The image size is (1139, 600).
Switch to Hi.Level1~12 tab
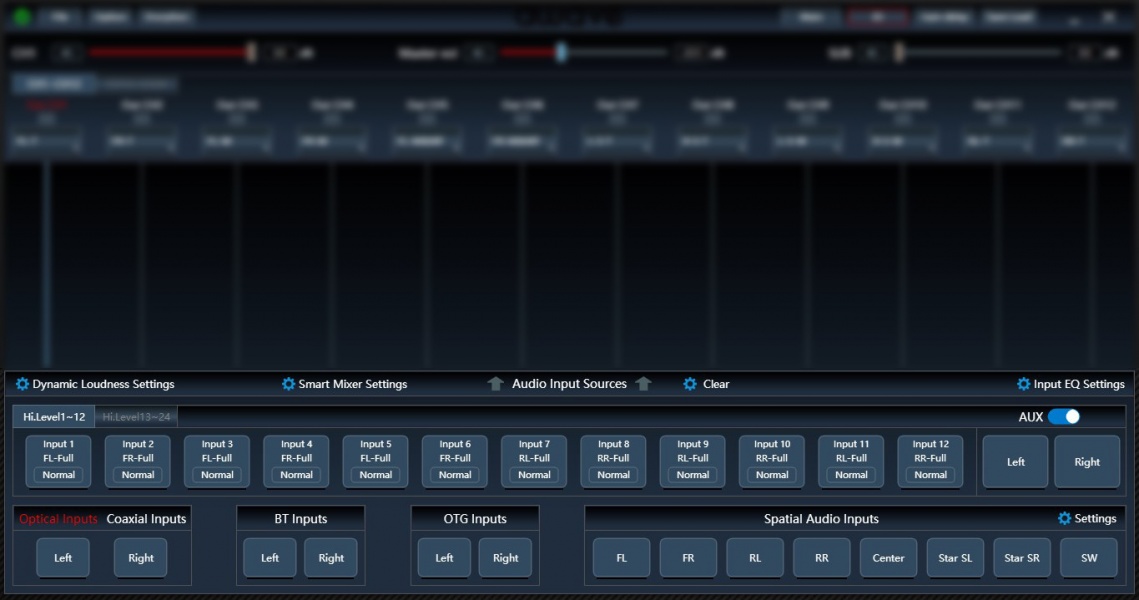coord(54,416)
